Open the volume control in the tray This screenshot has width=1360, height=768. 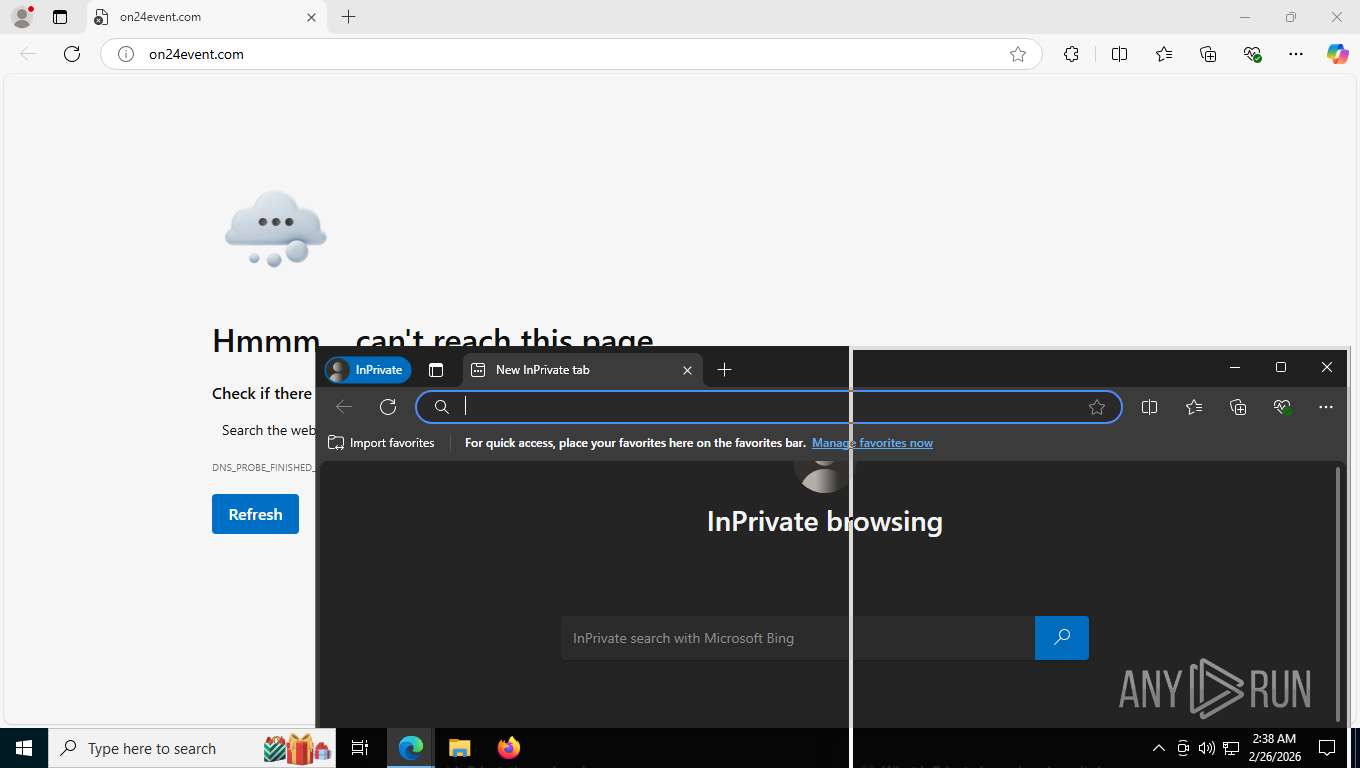(1207, 748)
